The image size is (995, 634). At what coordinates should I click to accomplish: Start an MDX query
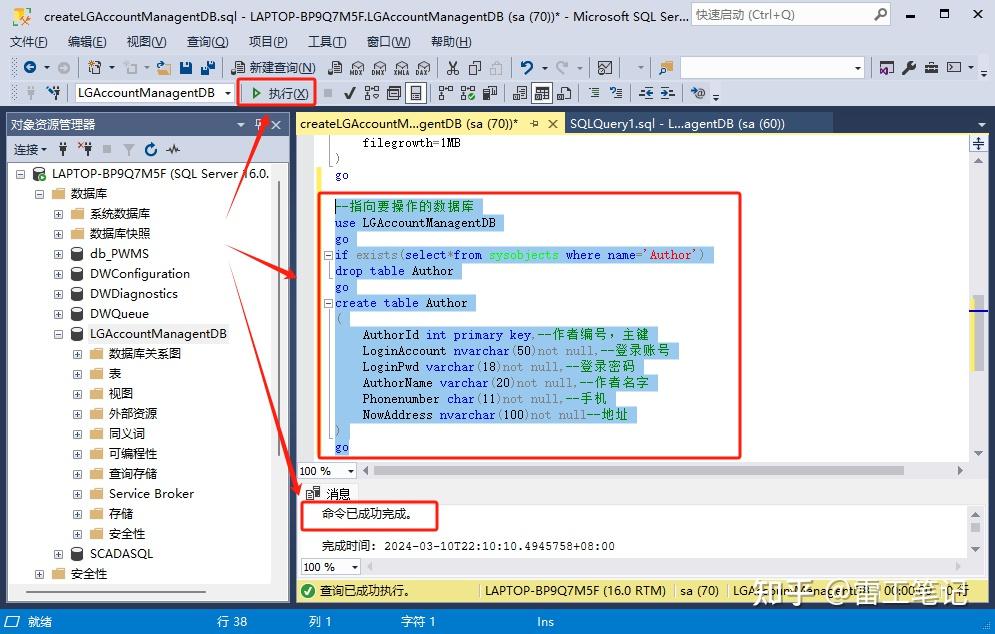click(x=357, y=67)
